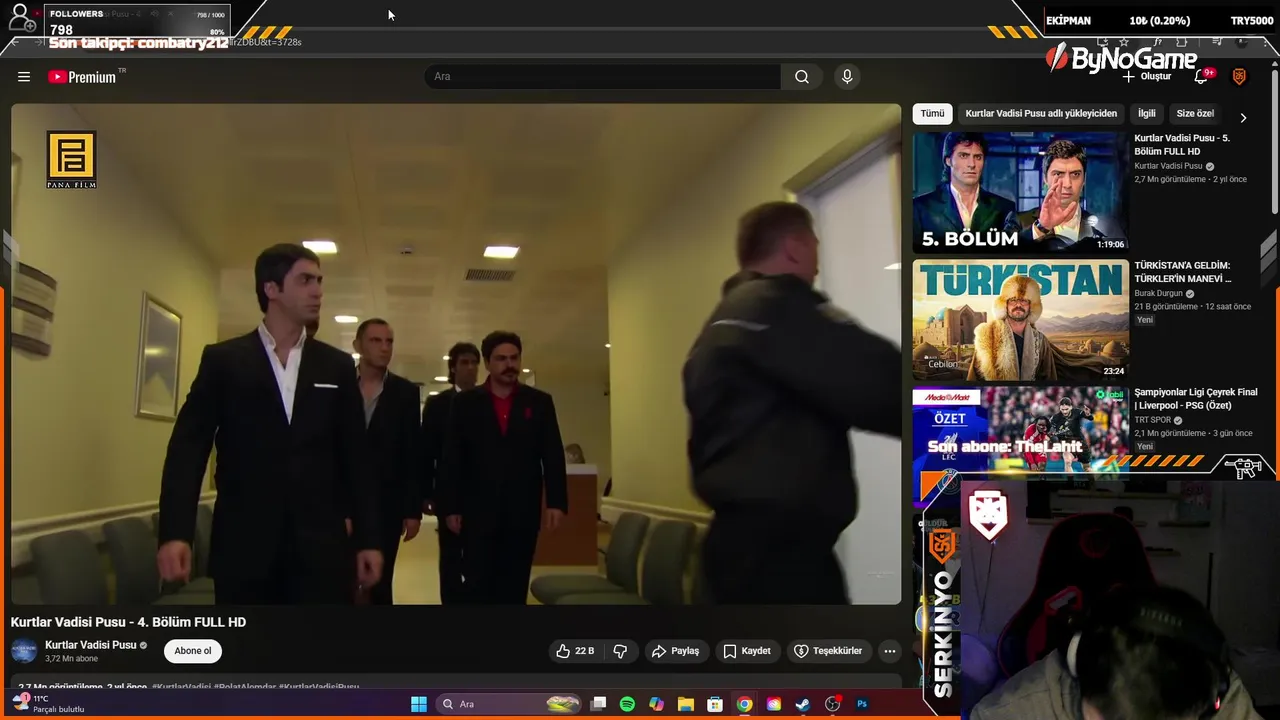The height and width of the screenshot is (720, 1280).
Task: Open the 5. Bölüm video thumbnail
Action: [x=1020, y=192]
